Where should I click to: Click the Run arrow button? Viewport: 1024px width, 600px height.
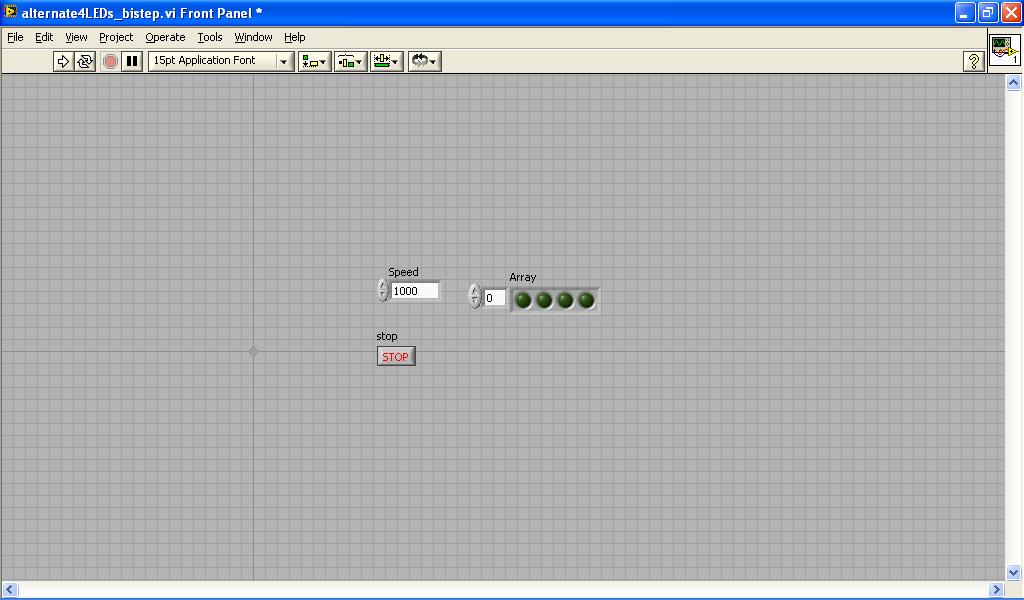[63, 61]
